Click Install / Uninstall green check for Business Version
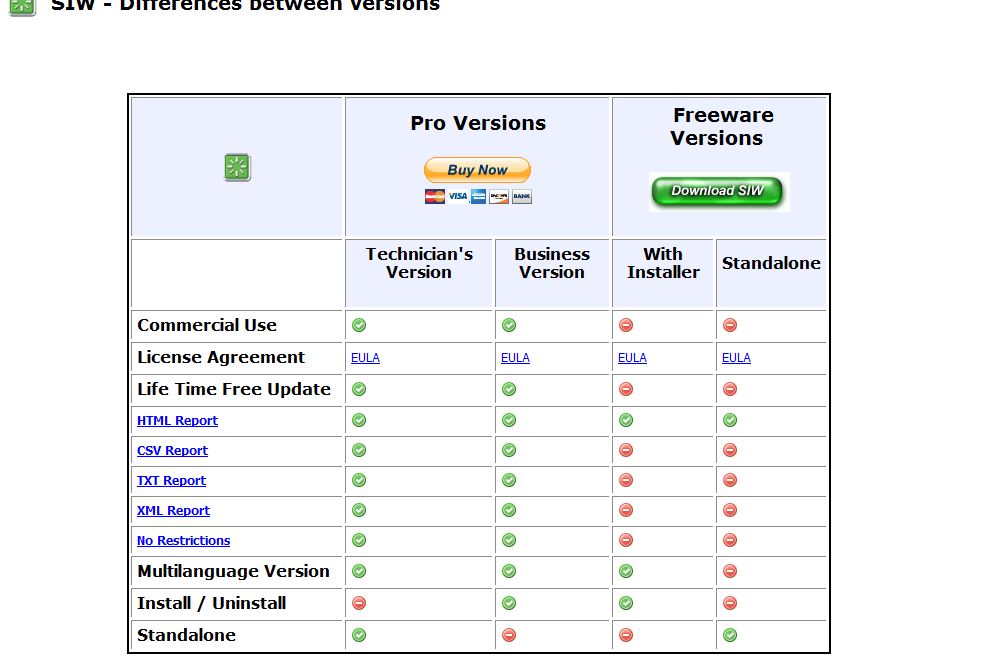This screenshot has height=671, width=990. [509, 603]
